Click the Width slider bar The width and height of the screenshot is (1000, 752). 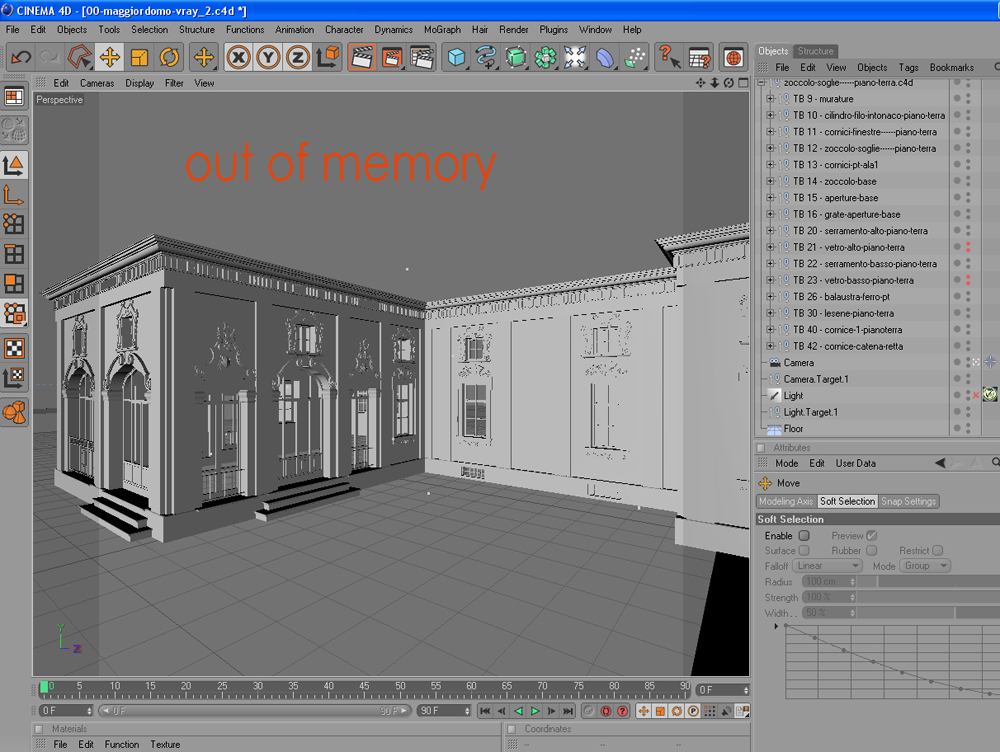pyautogui.click(x=929, y=613)
